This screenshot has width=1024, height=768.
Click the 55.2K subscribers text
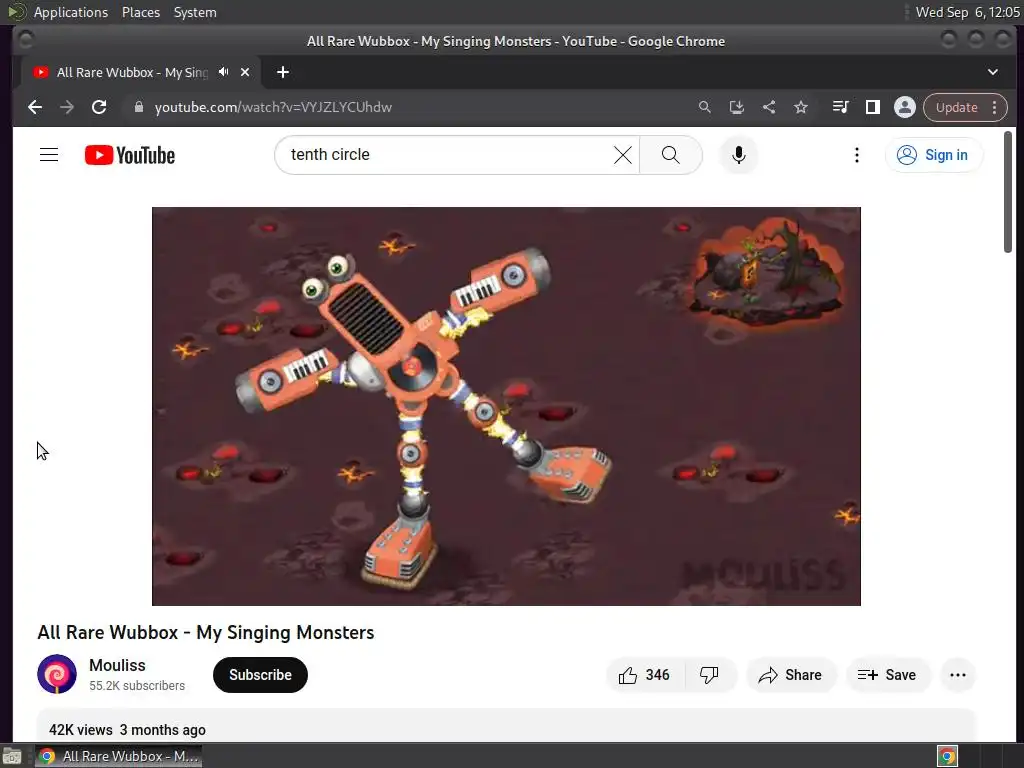tap(137, 686)
